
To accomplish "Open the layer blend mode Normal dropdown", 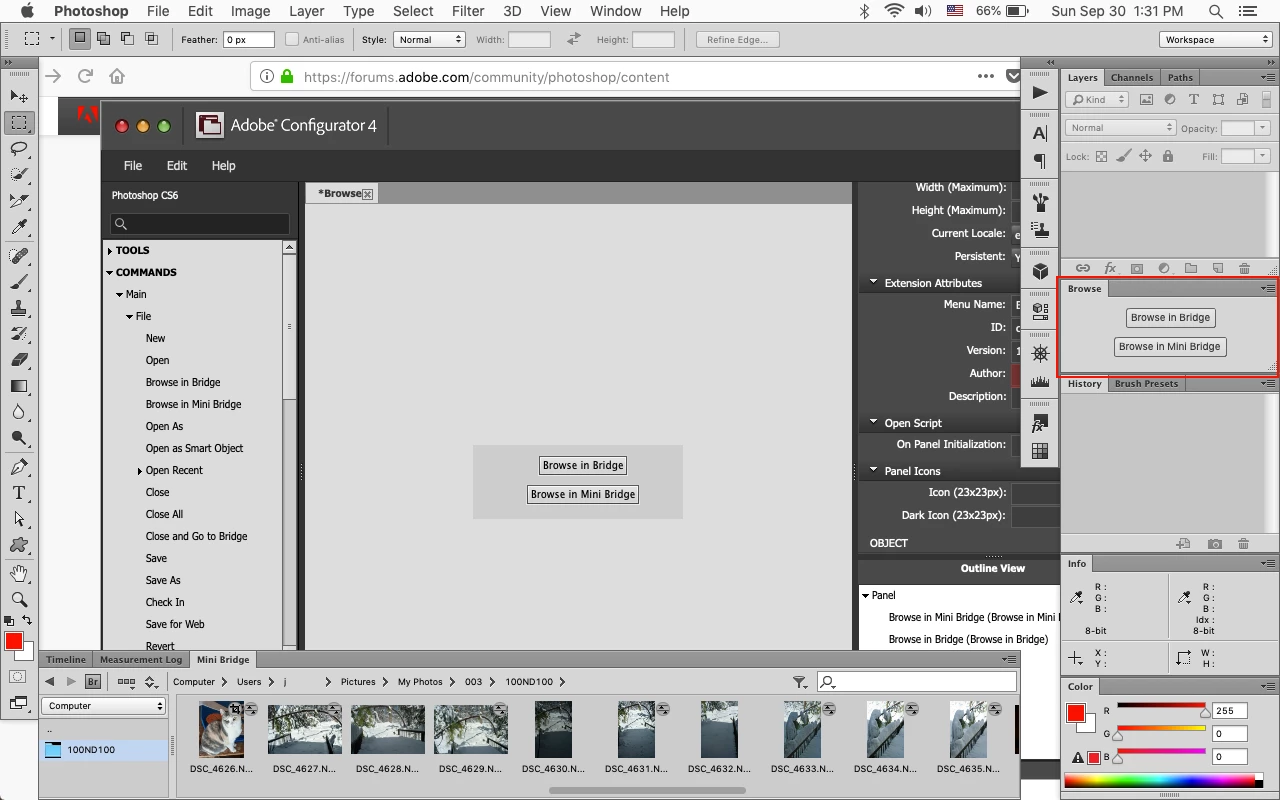I will click(1121, 128).
